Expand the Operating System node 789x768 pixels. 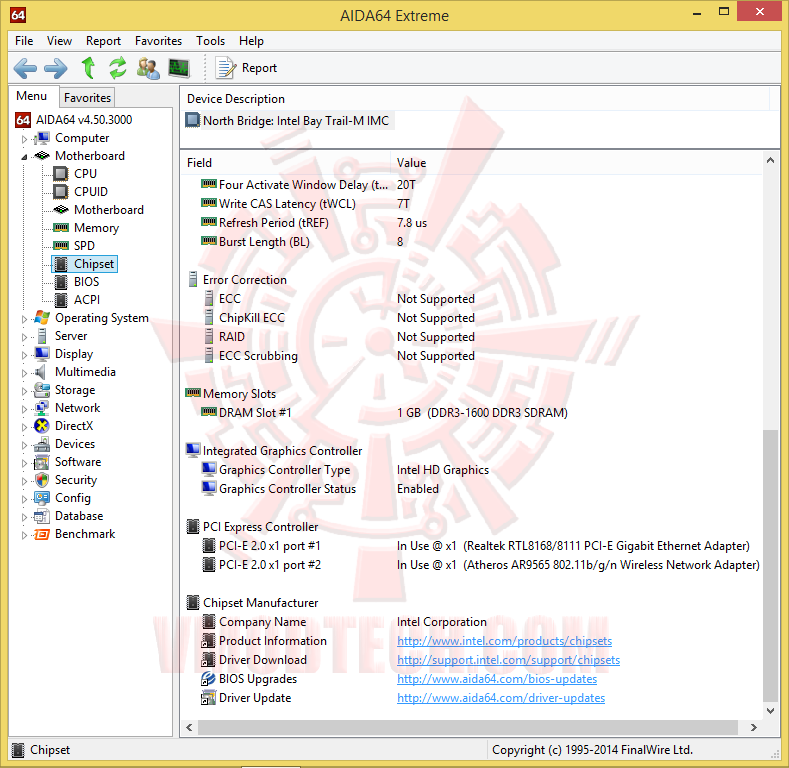[24, 319]
